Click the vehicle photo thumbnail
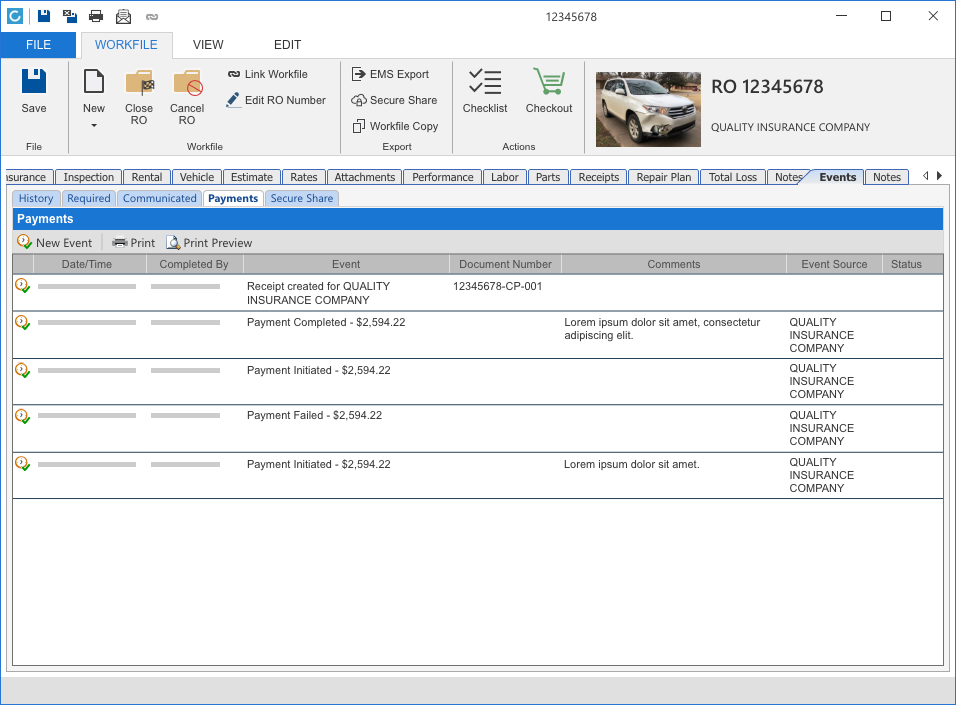 click(648, 109)
